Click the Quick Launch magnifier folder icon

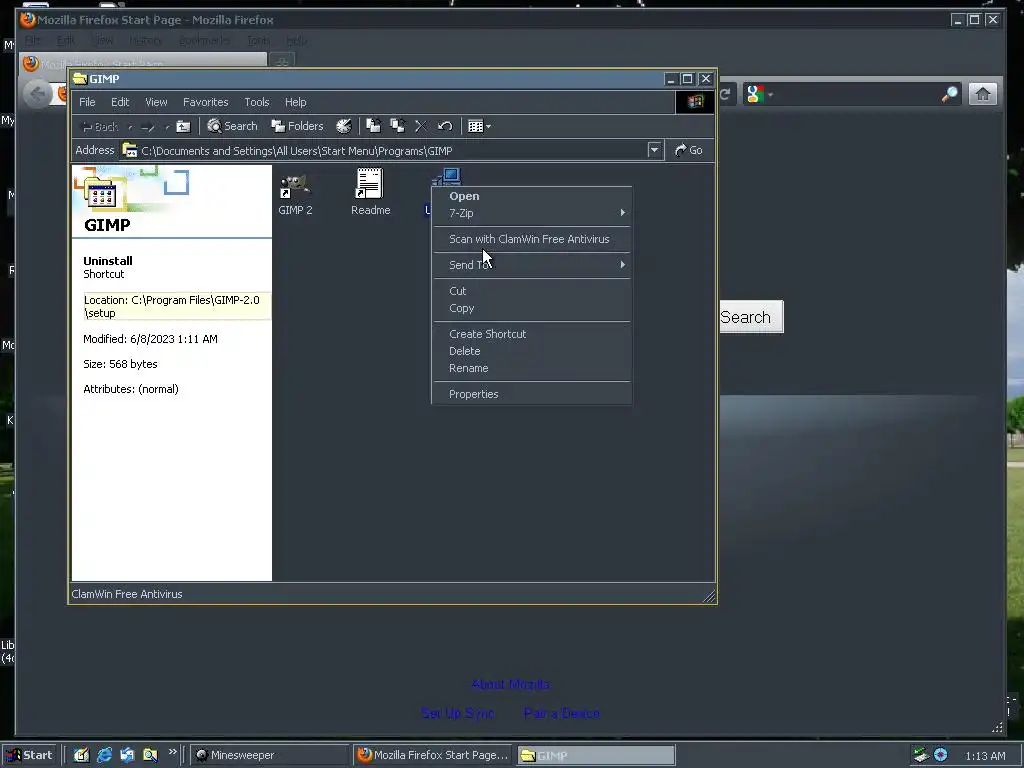click(x=150, y=755)
